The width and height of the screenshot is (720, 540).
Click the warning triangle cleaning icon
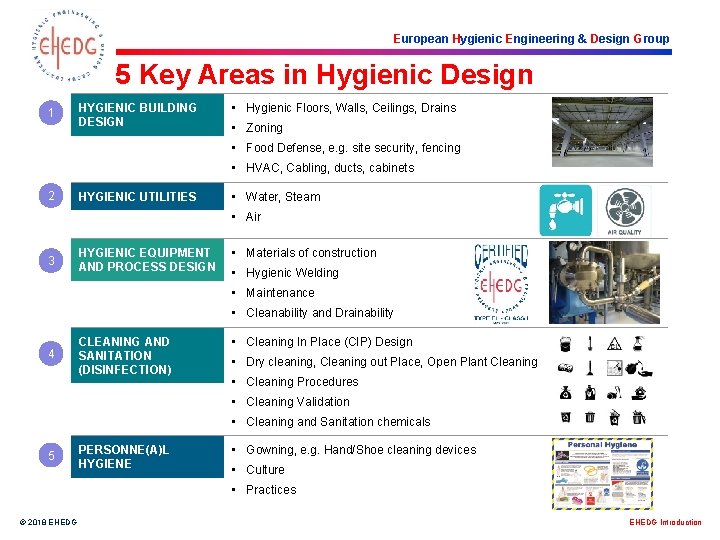point(614,343)
